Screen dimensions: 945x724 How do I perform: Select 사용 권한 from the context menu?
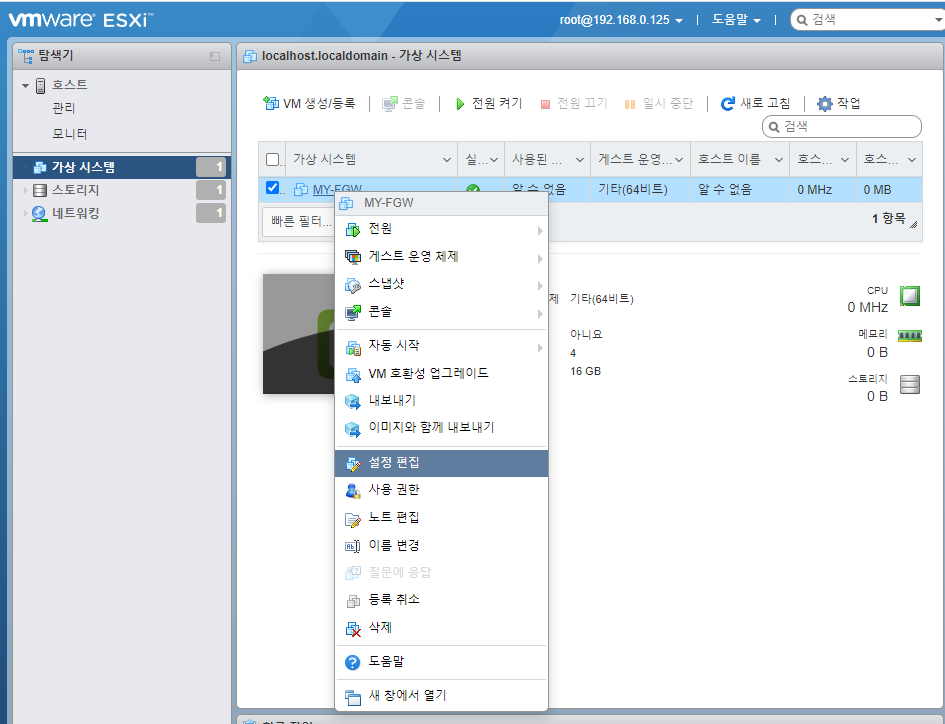click(441, 490)
